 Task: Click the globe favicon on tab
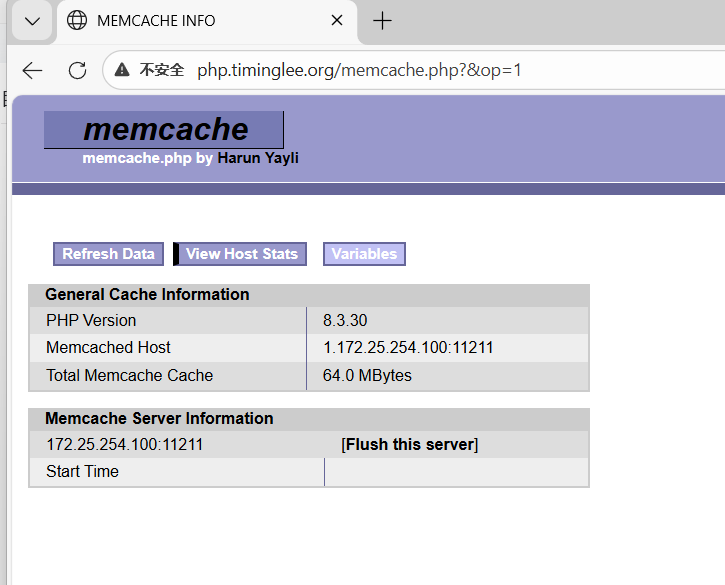[x=77, y=20]
